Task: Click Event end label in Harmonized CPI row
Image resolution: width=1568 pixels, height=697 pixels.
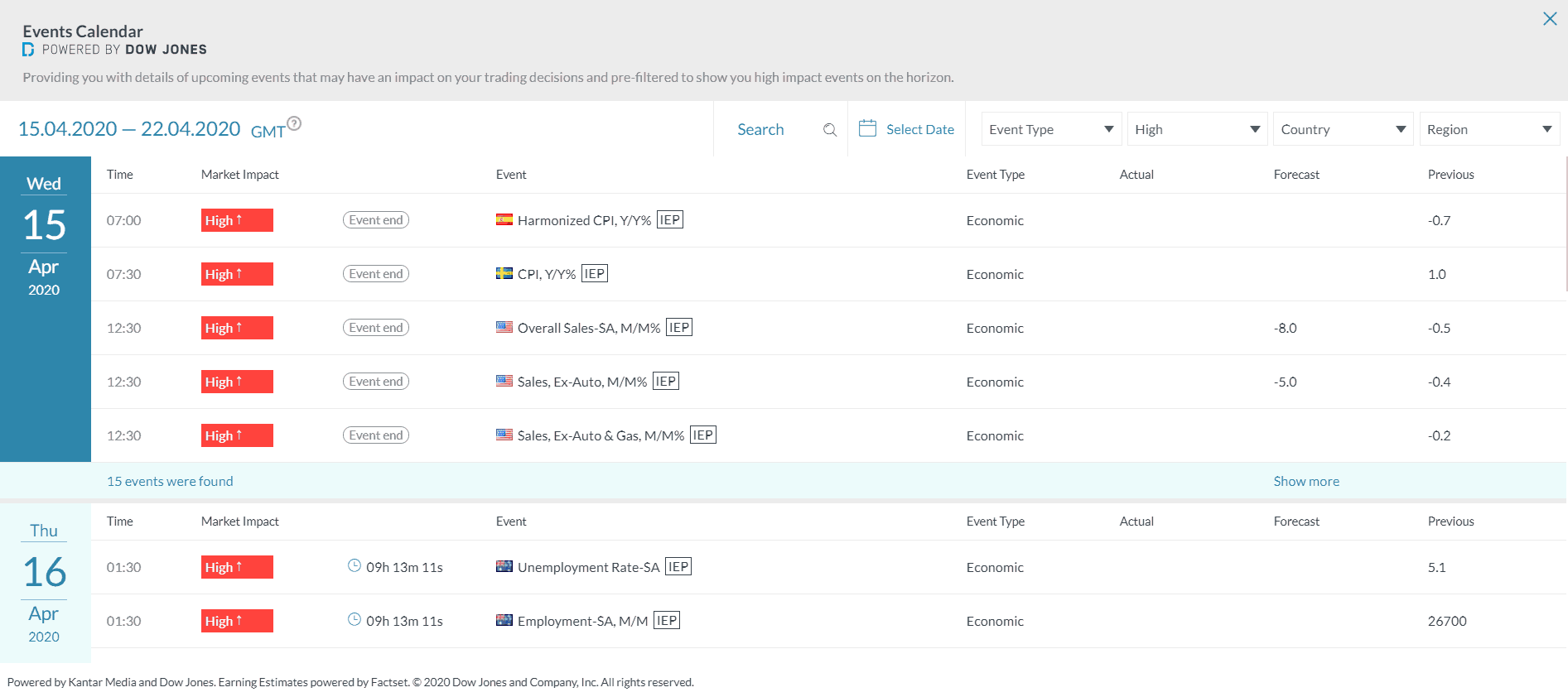Action: pyautogui.click(x=376, y=220)
